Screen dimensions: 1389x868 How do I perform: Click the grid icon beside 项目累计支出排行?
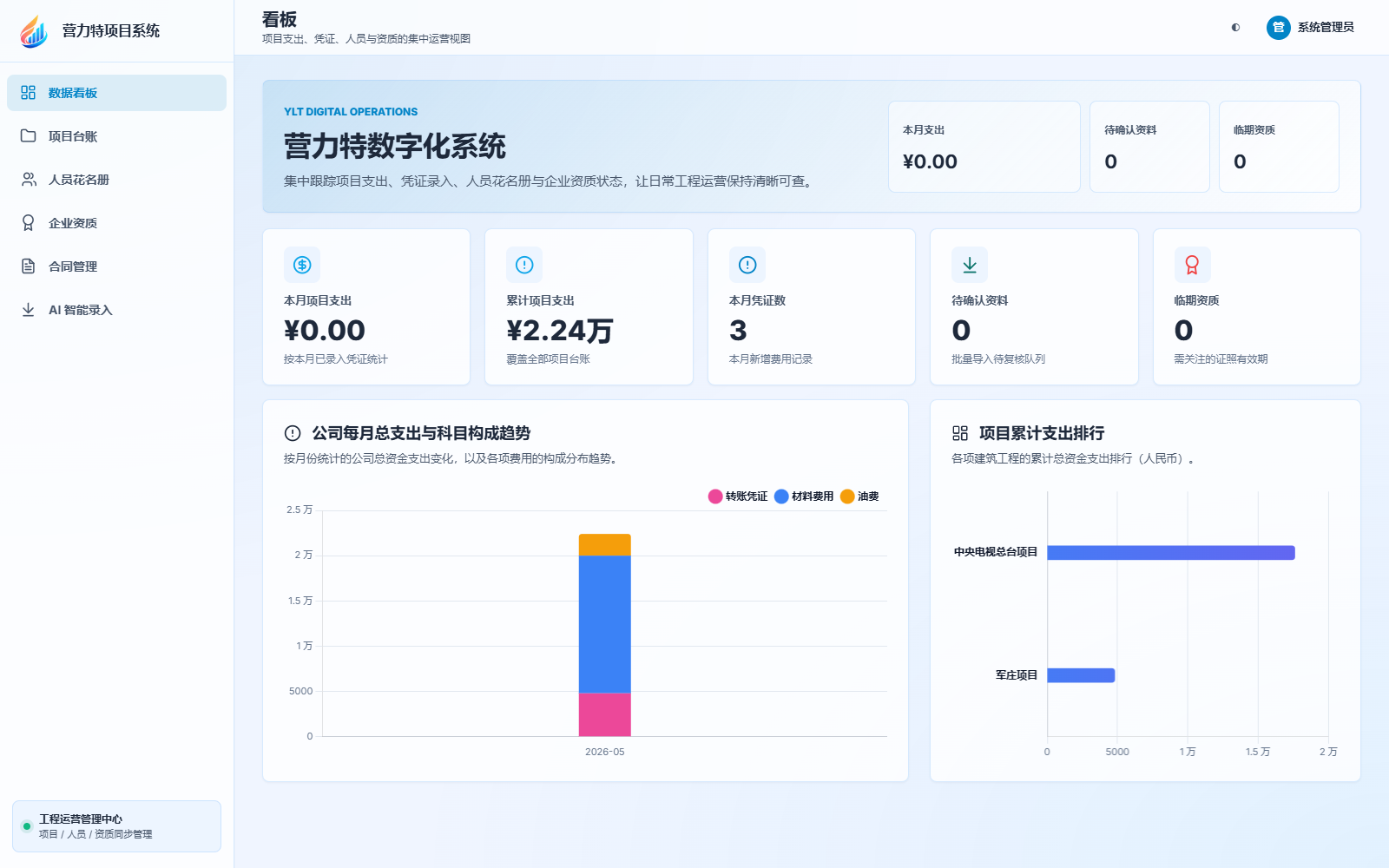[960, 433]
